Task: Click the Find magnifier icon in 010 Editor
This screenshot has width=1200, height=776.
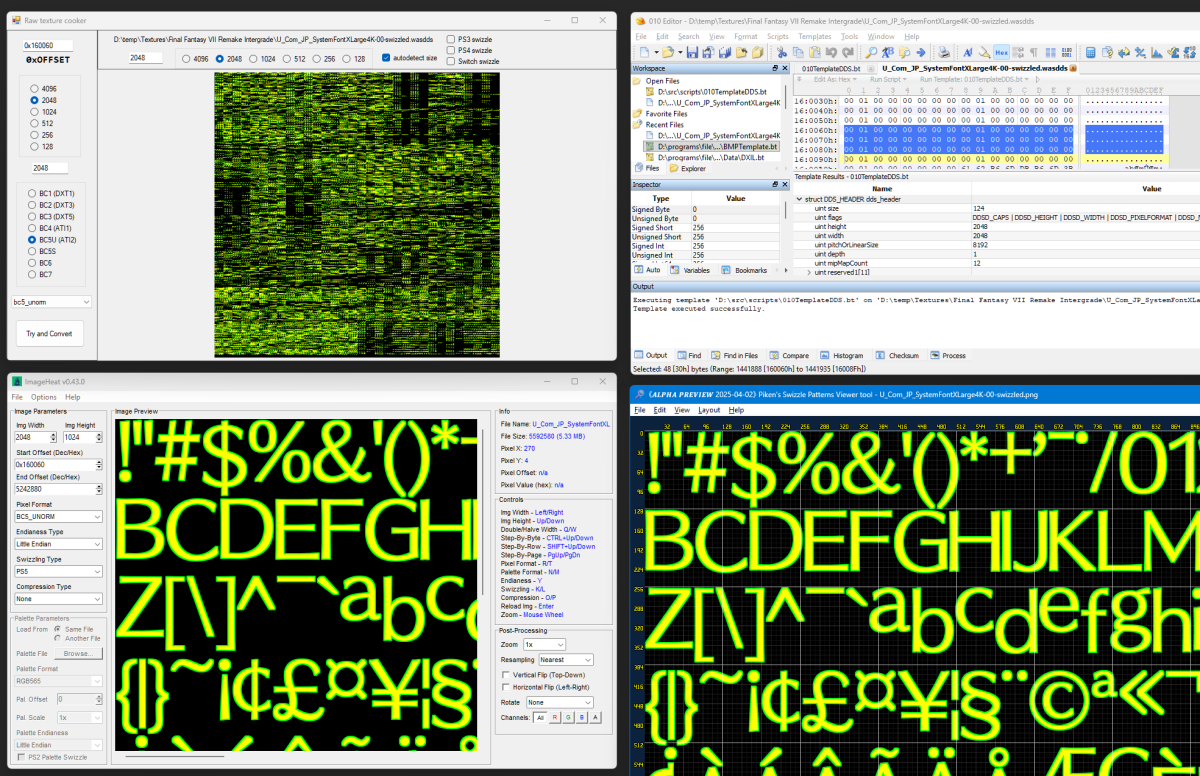Action: tap(871, 52)
